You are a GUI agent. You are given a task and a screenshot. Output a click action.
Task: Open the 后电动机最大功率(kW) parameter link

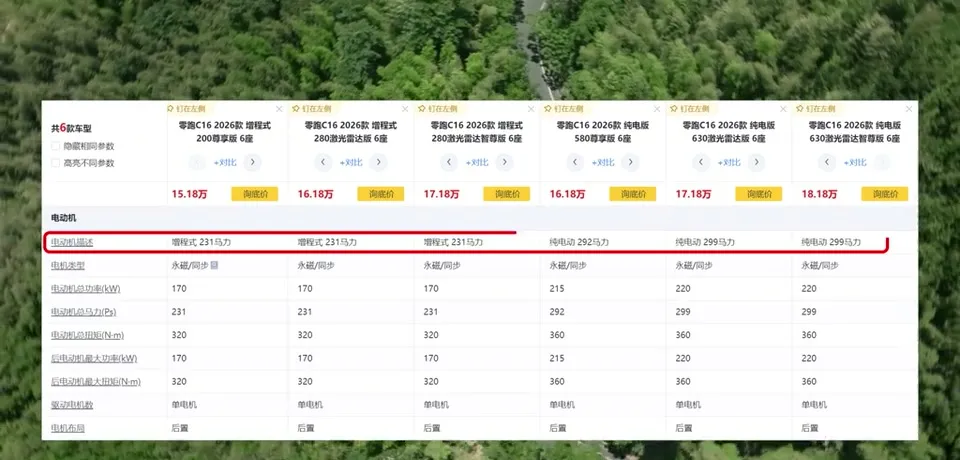(94, 358)
